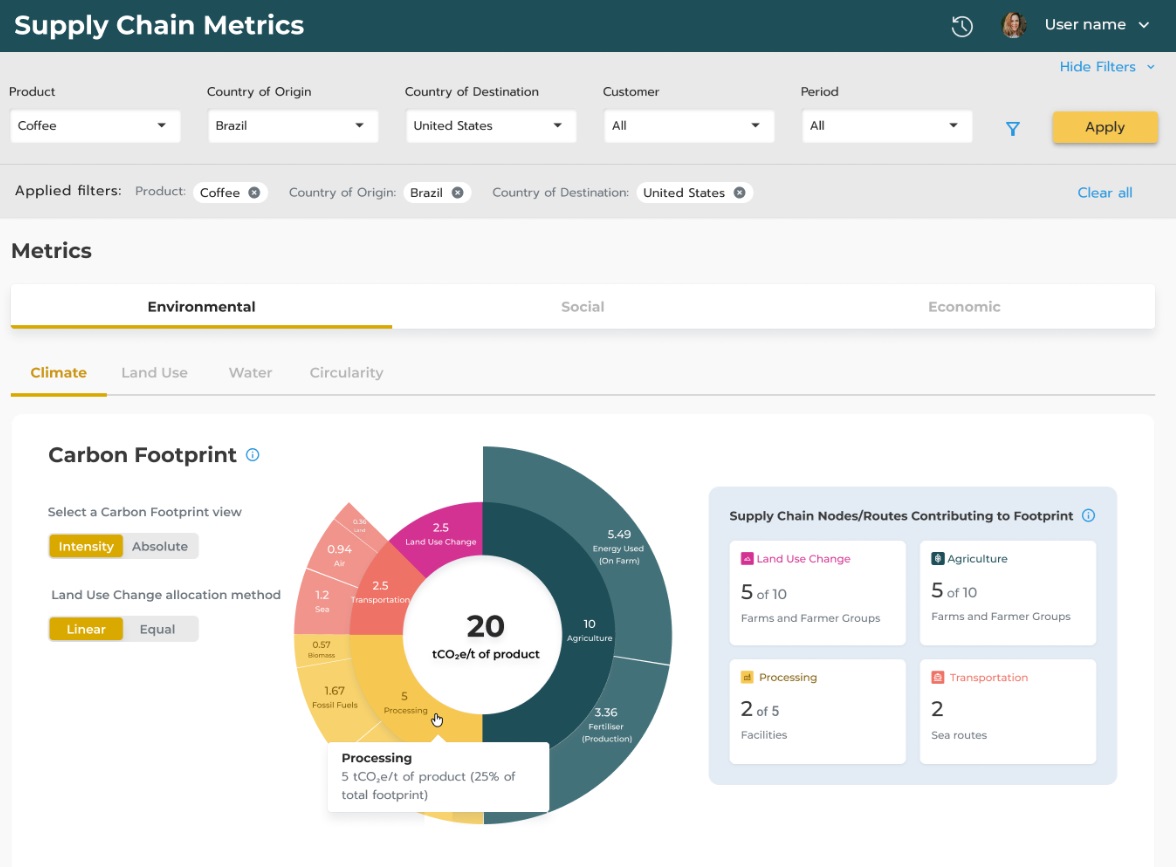The height and width of the screenshot is (867, 1176).
Task: Click the history/recent activity icon
Action: coord(961,25)
